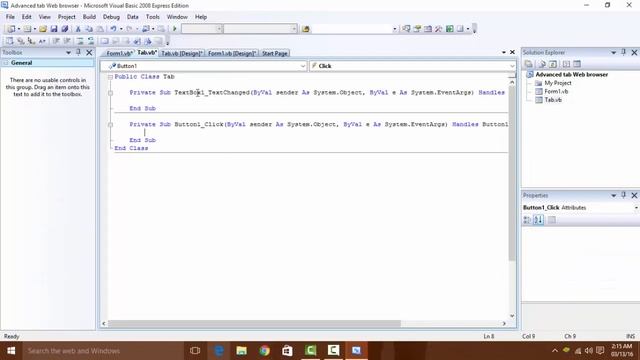Viewport: 640px width, 360px height.
Task: Collapse the TextBox1_TextChanged sub block
Action: [x=110, y=93]
